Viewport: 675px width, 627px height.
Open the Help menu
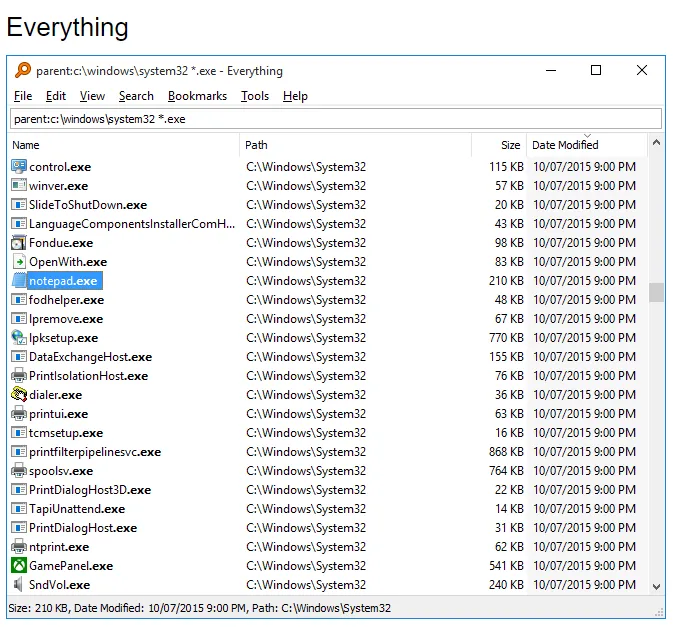coord(295,96)
